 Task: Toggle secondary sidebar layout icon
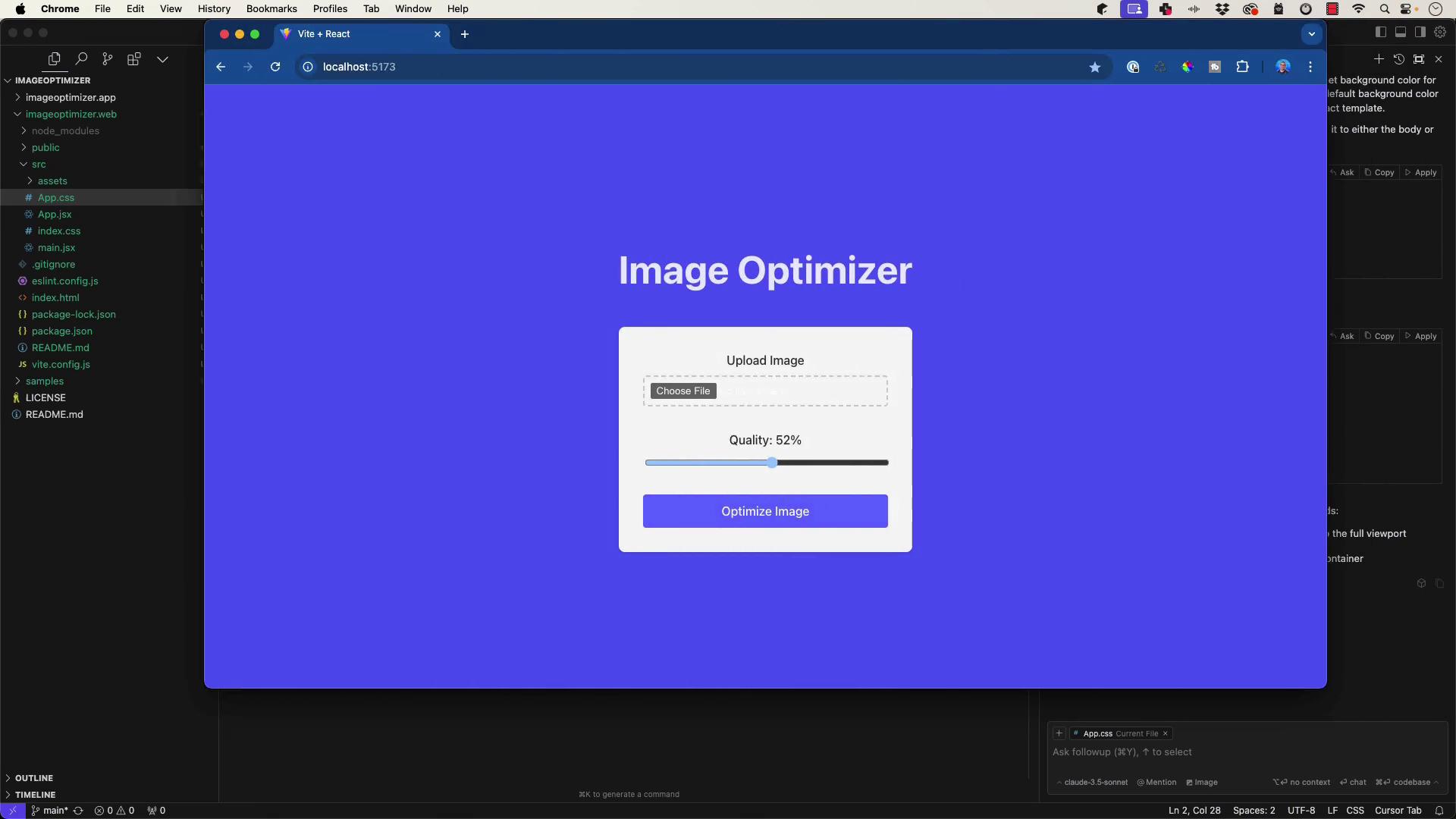coord(1420,32)
